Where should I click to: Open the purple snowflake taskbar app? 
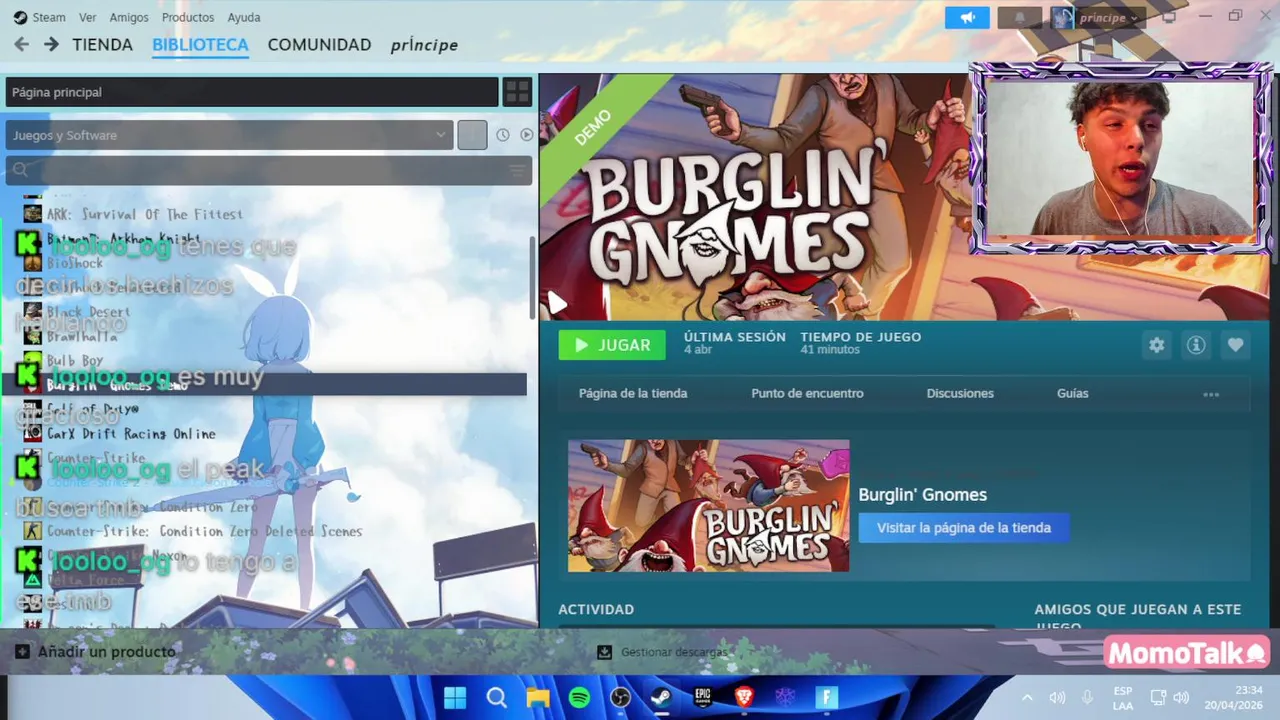785,697
